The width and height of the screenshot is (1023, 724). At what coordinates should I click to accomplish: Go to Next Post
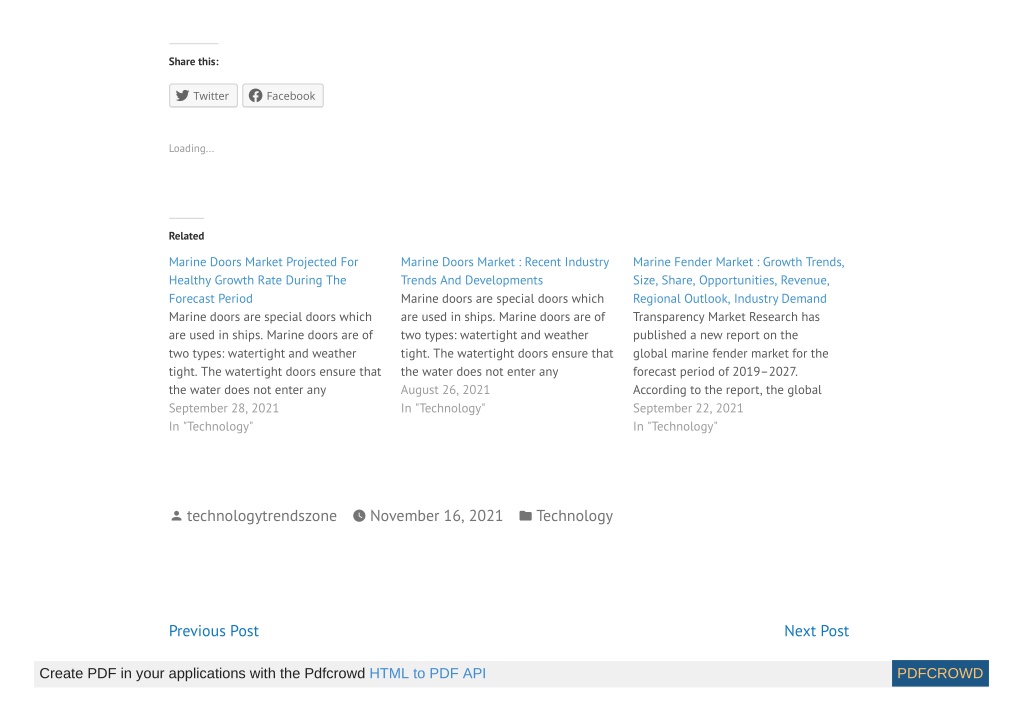tap(816, 631)
